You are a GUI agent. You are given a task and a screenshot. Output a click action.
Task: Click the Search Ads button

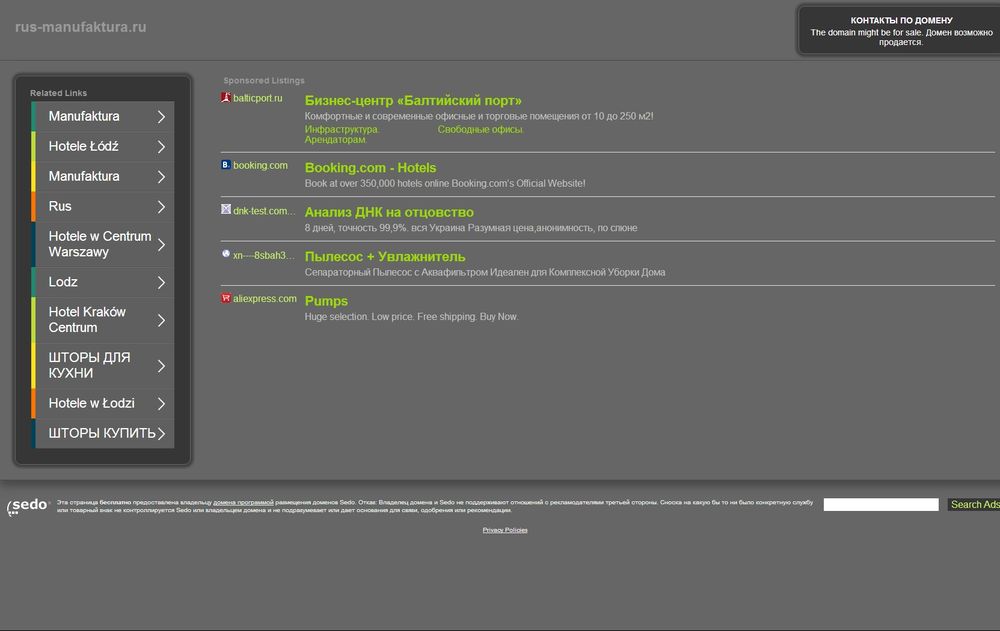tap(974, 505)
